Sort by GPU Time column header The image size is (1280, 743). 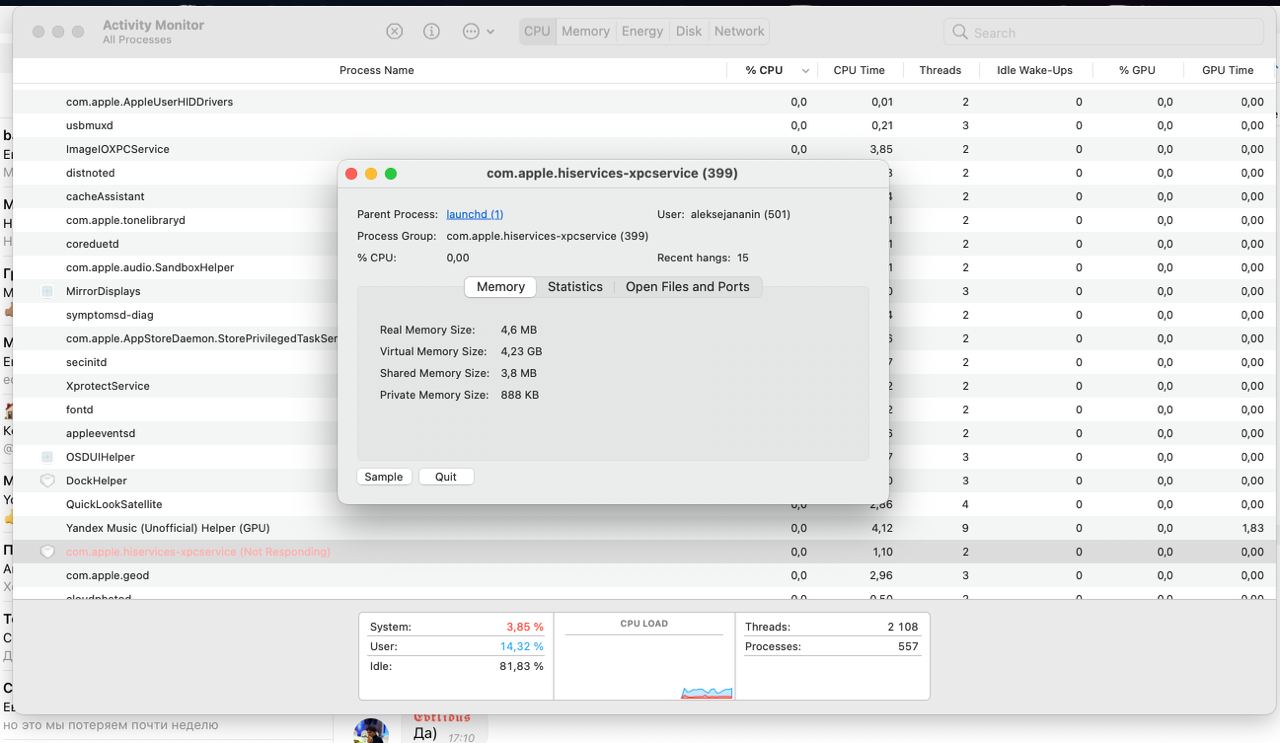pyautogui.click(x=1228, y=70)
